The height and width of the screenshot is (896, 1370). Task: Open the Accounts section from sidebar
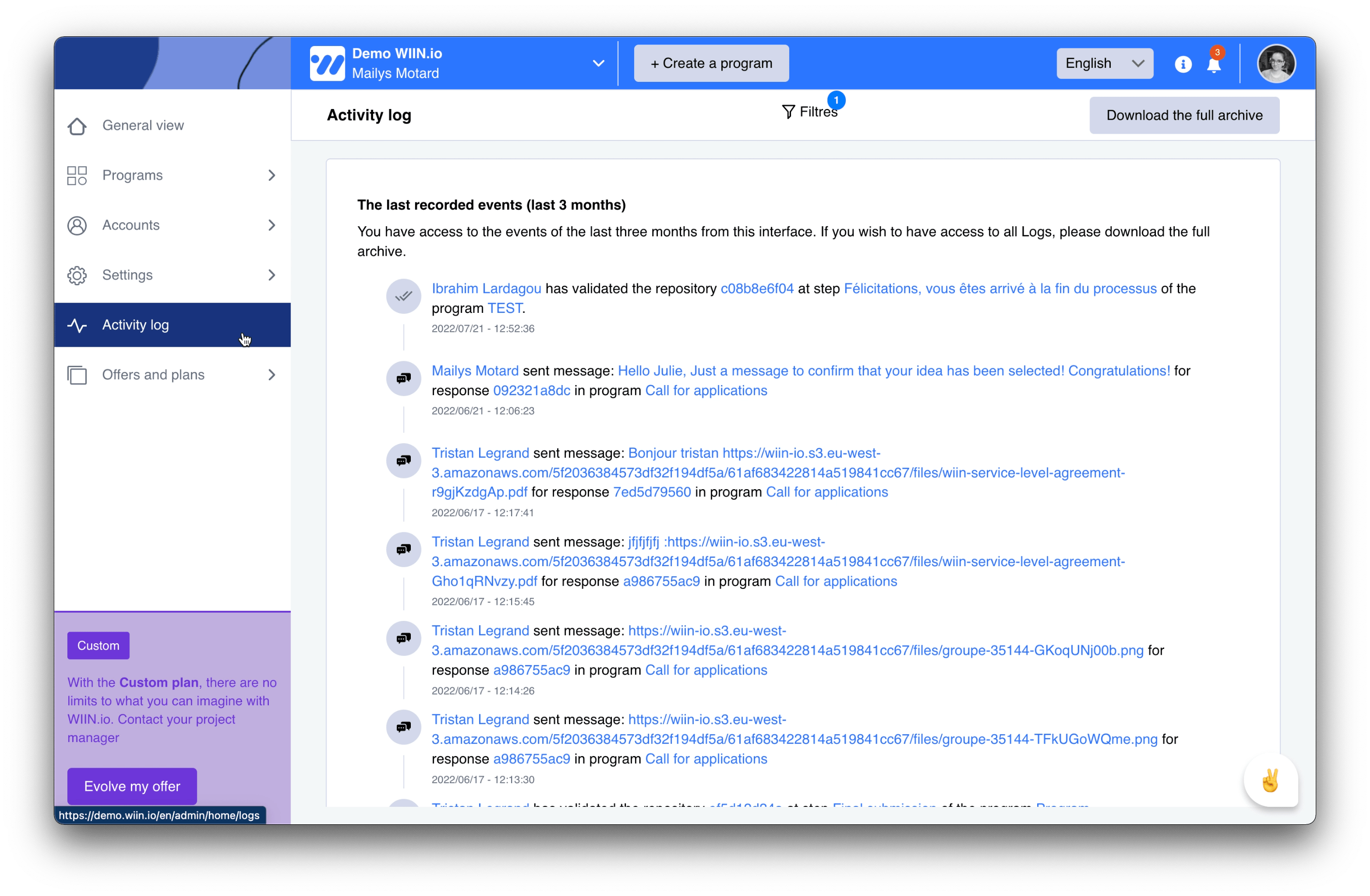click(131, 226)
